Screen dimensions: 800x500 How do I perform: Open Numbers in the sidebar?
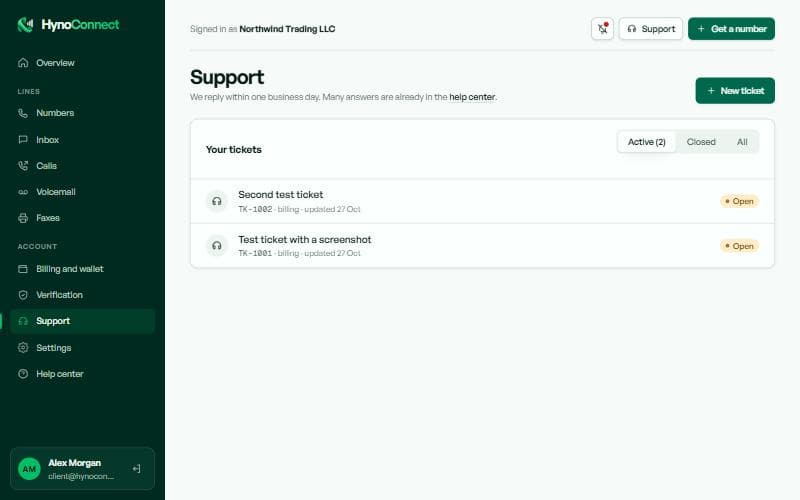coord(83,113)
